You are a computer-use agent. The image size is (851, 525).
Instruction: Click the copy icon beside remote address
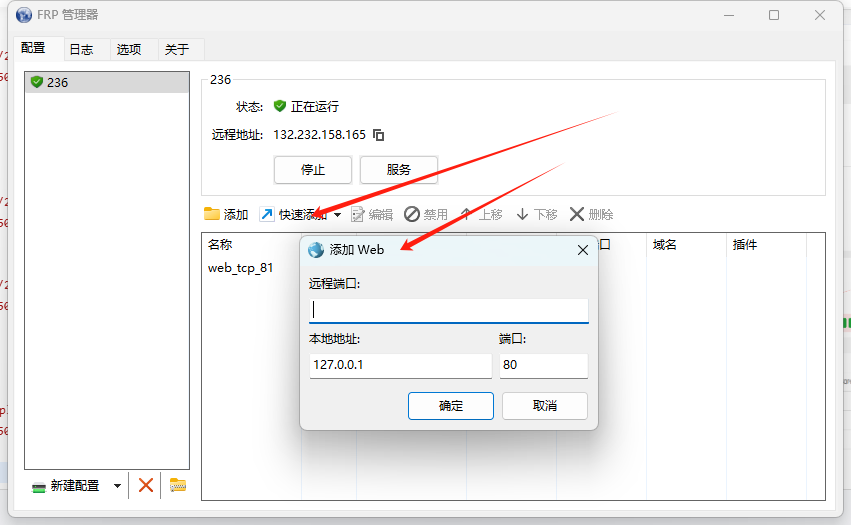pos(379,135)
